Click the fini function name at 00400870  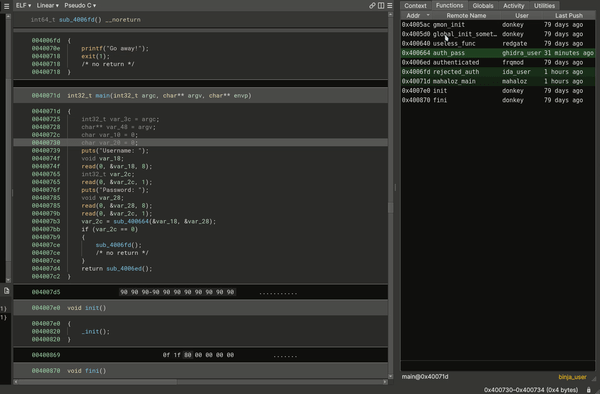92,371
